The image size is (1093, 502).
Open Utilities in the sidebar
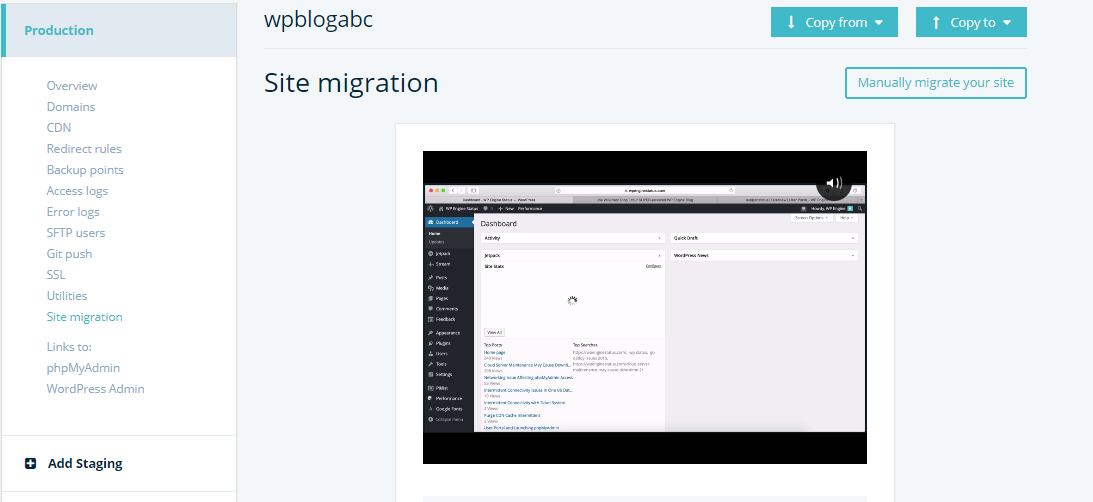[67, 296]
